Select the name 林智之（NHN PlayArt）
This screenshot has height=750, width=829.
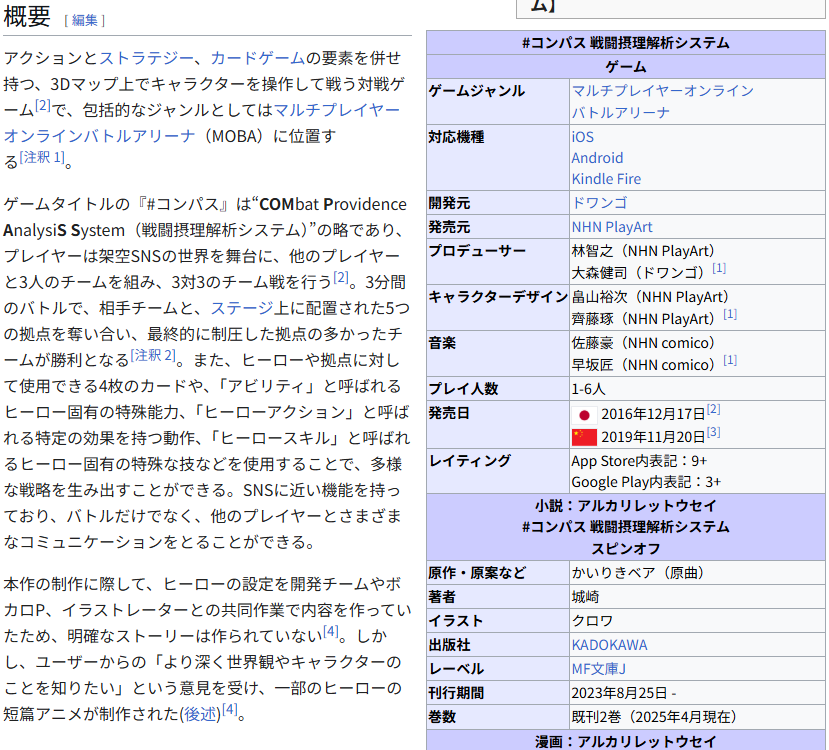pos(643,251)
